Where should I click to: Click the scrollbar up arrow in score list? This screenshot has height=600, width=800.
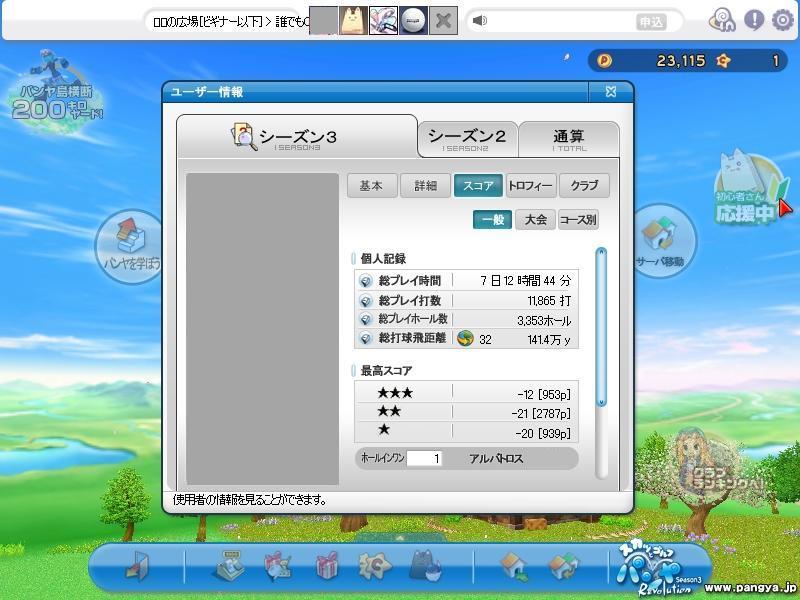(x=602, y=252)
